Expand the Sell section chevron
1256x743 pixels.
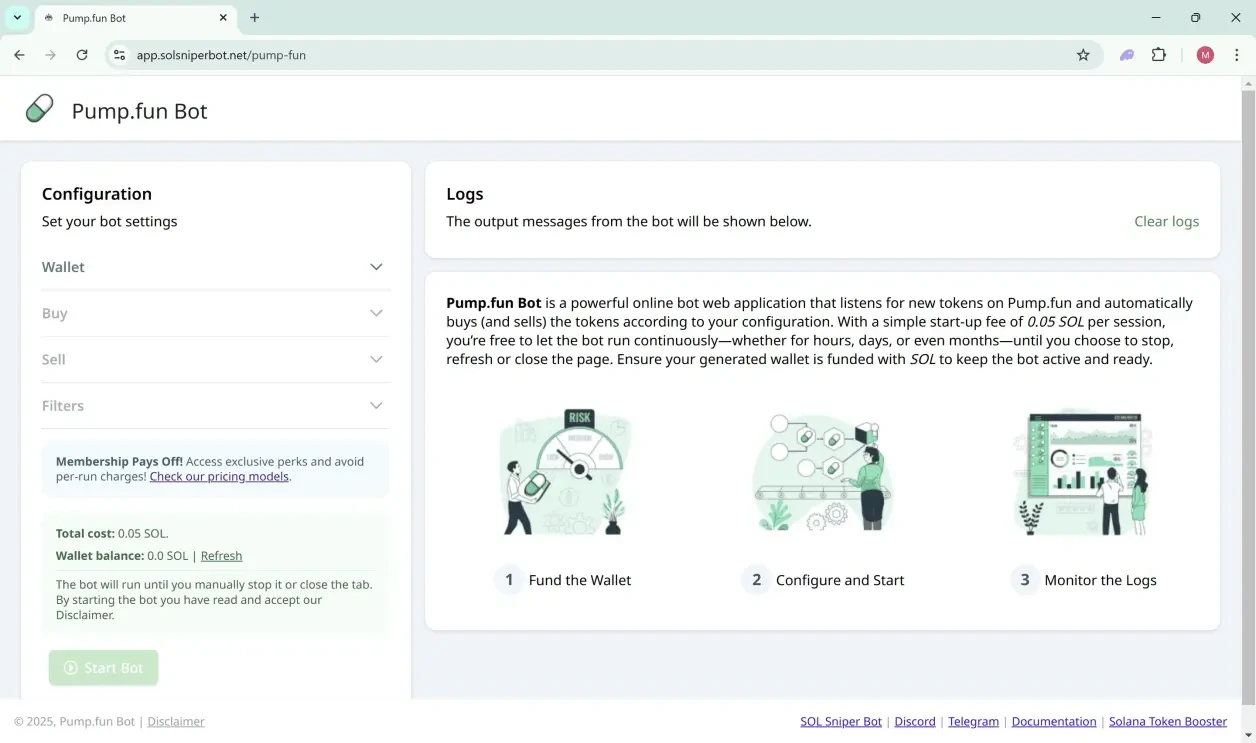point(376,359)
